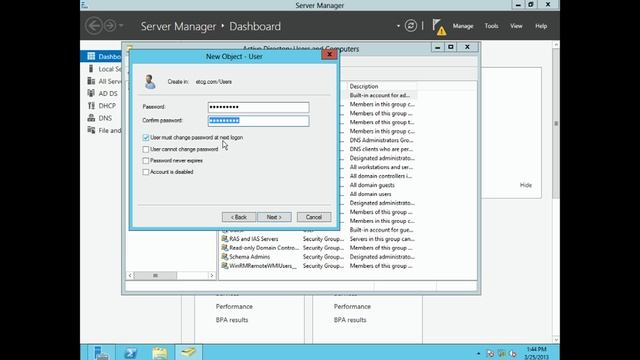Open File Explorer from the taskbar

160,353
